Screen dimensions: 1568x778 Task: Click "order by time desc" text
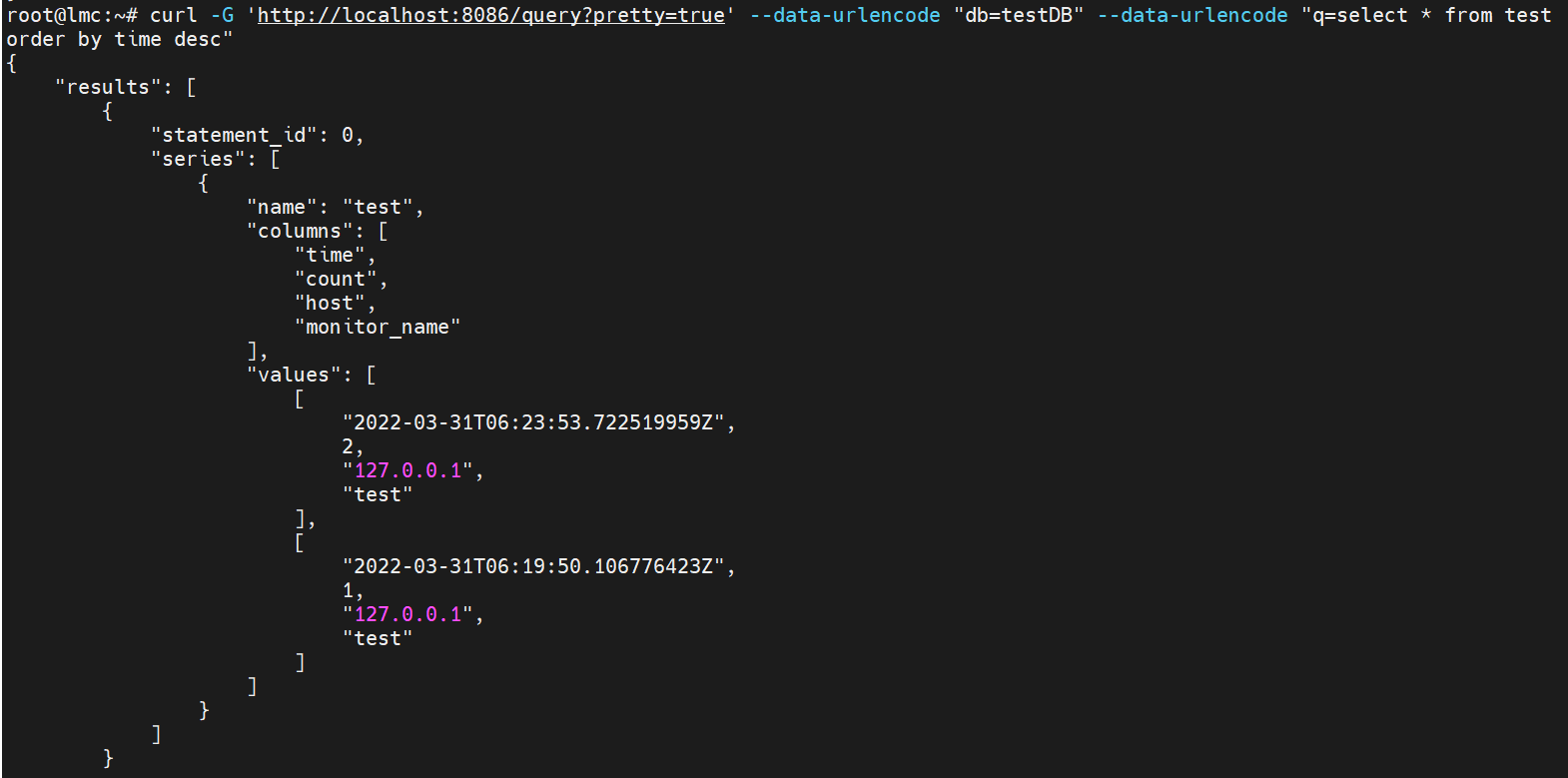point(114,39)
